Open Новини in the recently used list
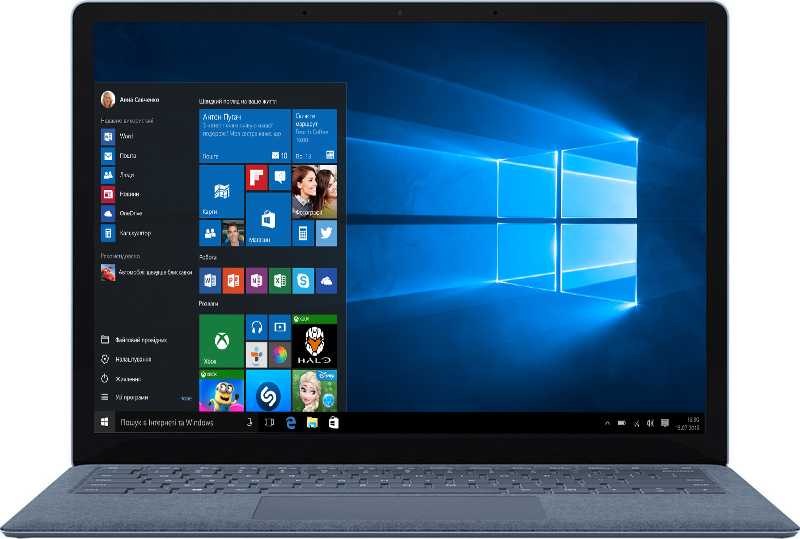 click(x=120, y=194)
